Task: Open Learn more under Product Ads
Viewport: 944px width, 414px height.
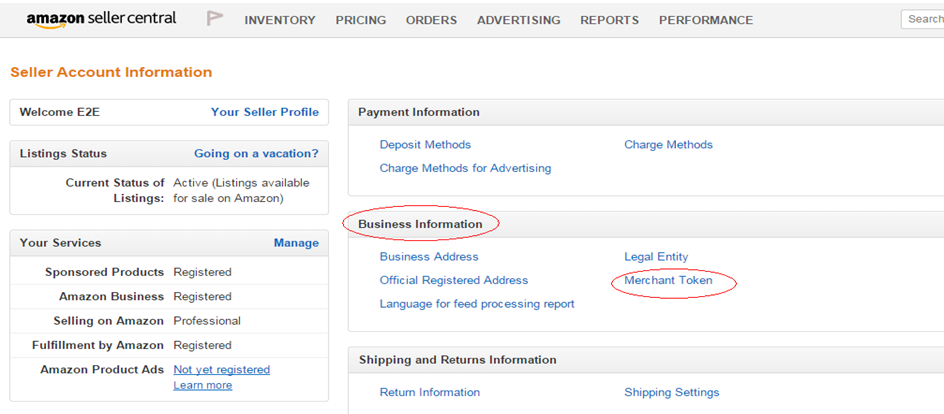Action: (x=202, y=385)
